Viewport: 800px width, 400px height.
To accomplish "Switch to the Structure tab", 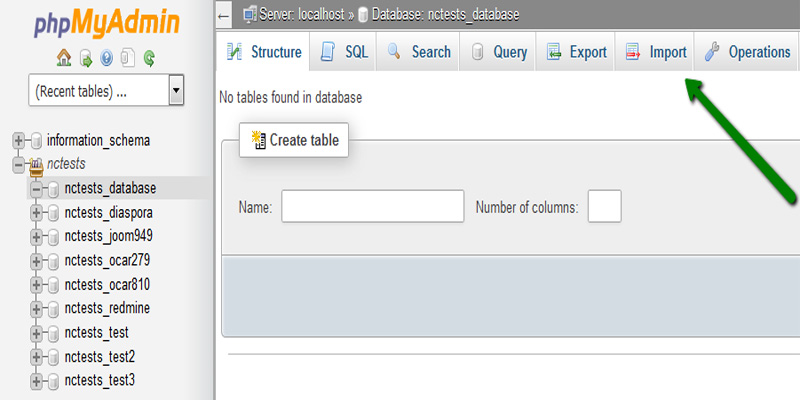I will (x=263, y=52).
